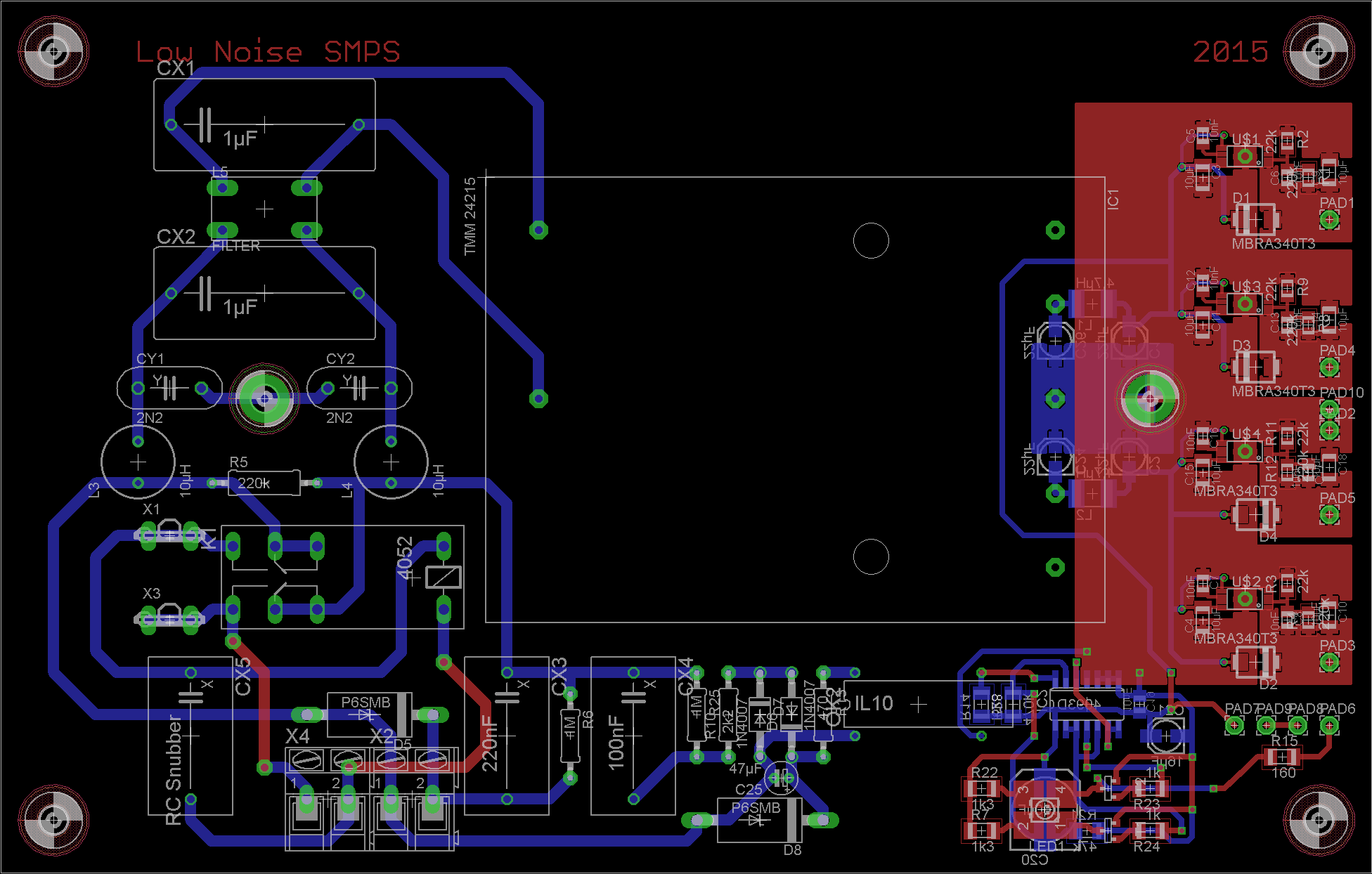Click the U$1 component label

pyautogui.click(x=1246, y=138)
